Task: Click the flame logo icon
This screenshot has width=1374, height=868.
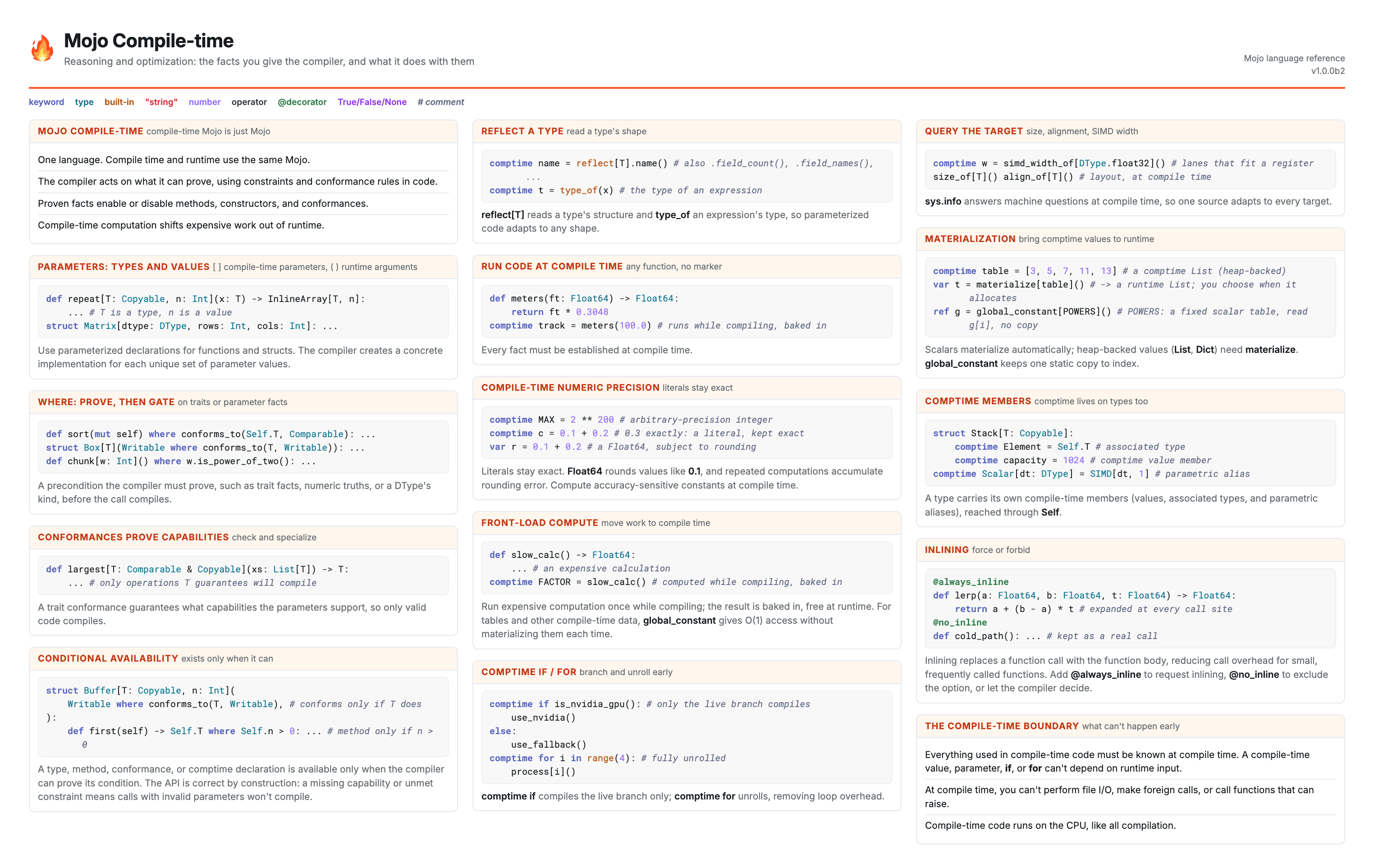Action: pos(42,48)
